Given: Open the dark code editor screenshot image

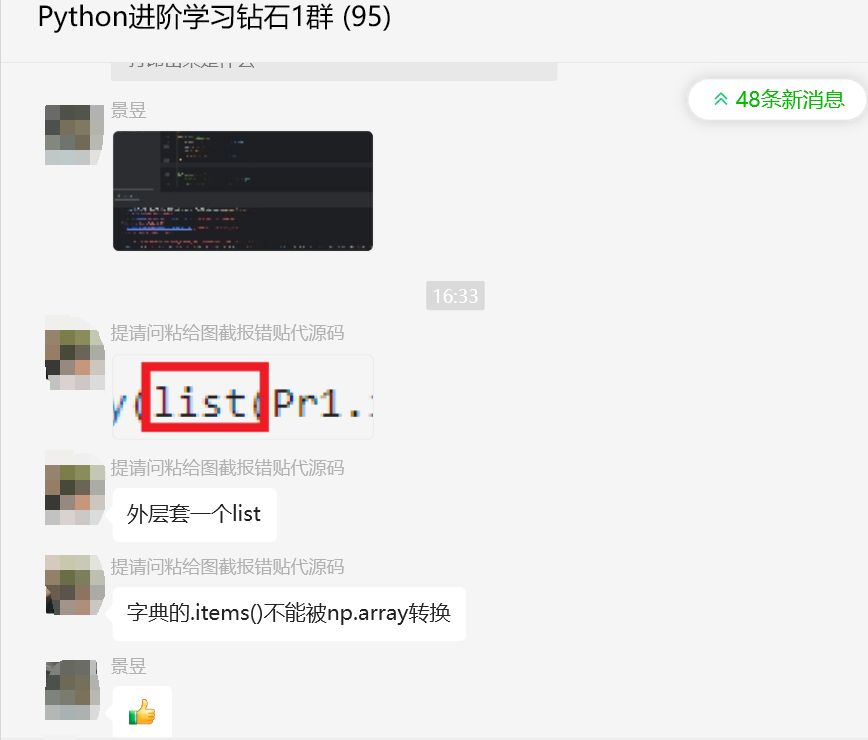Looking at the screenshot, I should tap(242, 191).
